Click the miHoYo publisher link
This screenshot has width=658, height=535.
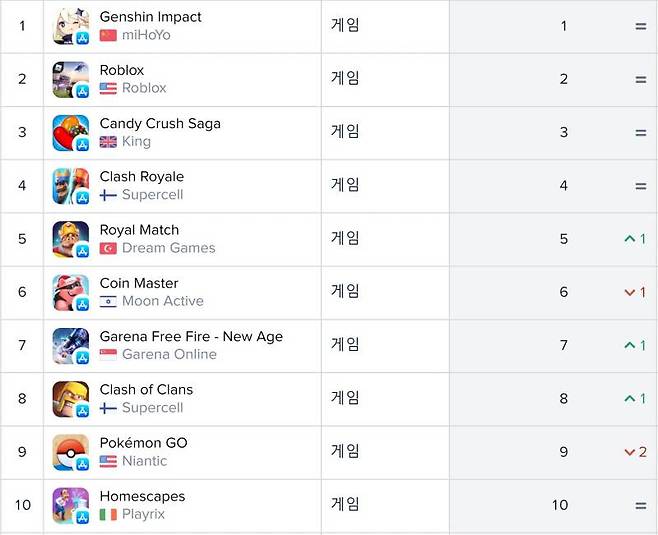pos(146,35)
